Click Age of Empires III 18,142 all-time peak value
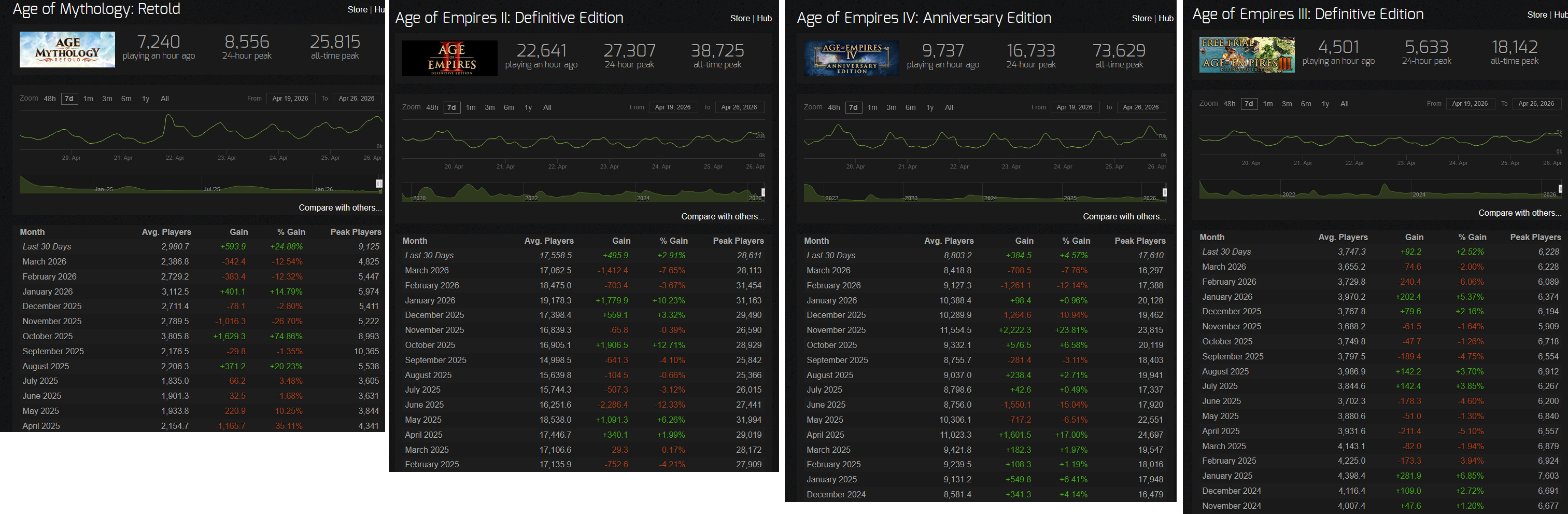The width and height of the screenshot is (1568, 514). coord(1515,46)
